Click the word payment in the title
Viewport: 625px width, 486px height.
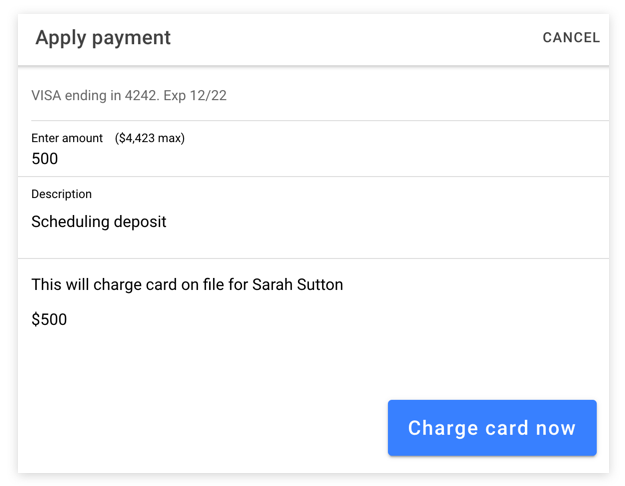(x=131, y=39)
